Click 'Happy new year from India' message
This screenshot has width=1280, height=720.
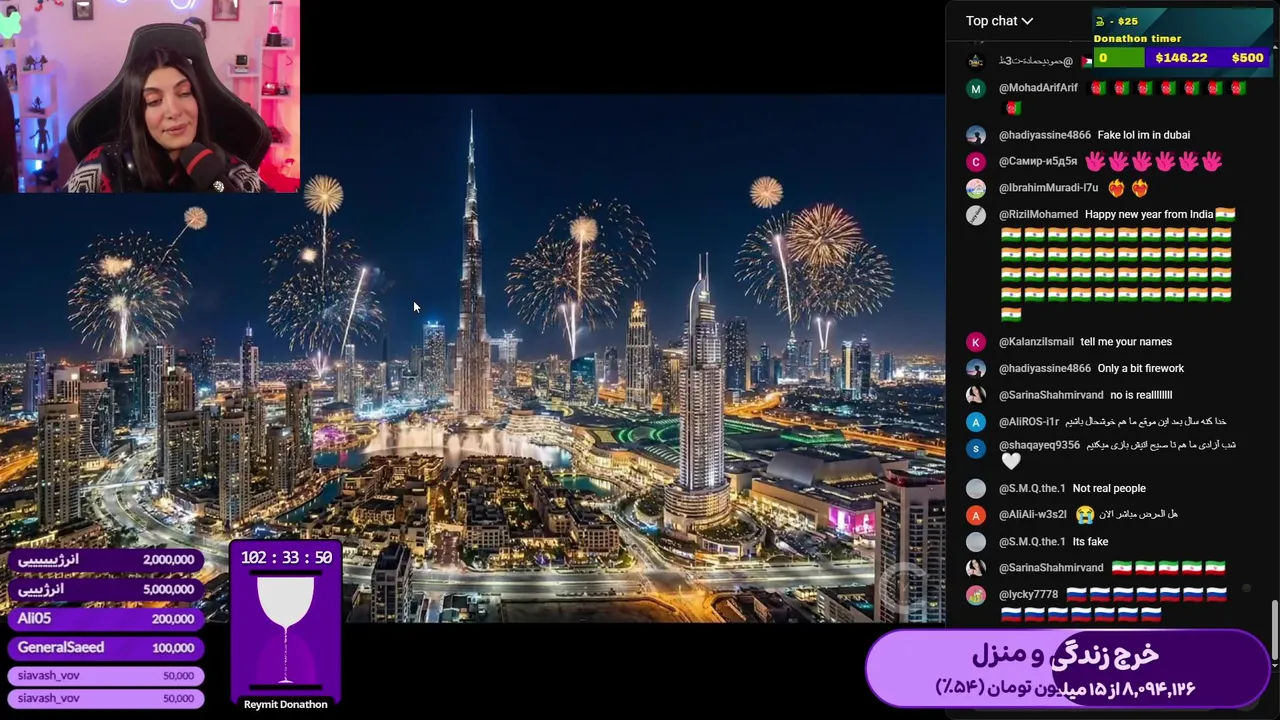click(x=1149, y=214)
